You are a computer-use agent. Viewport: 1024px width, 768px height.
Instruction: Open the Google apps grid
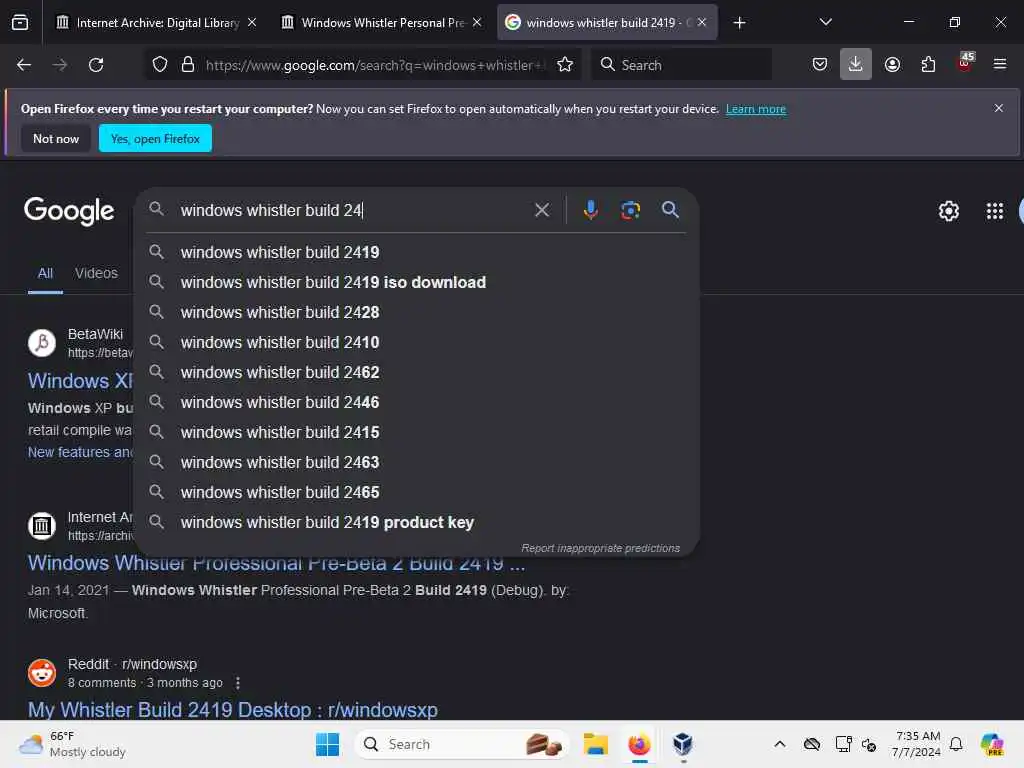click(x=995, y=211)
